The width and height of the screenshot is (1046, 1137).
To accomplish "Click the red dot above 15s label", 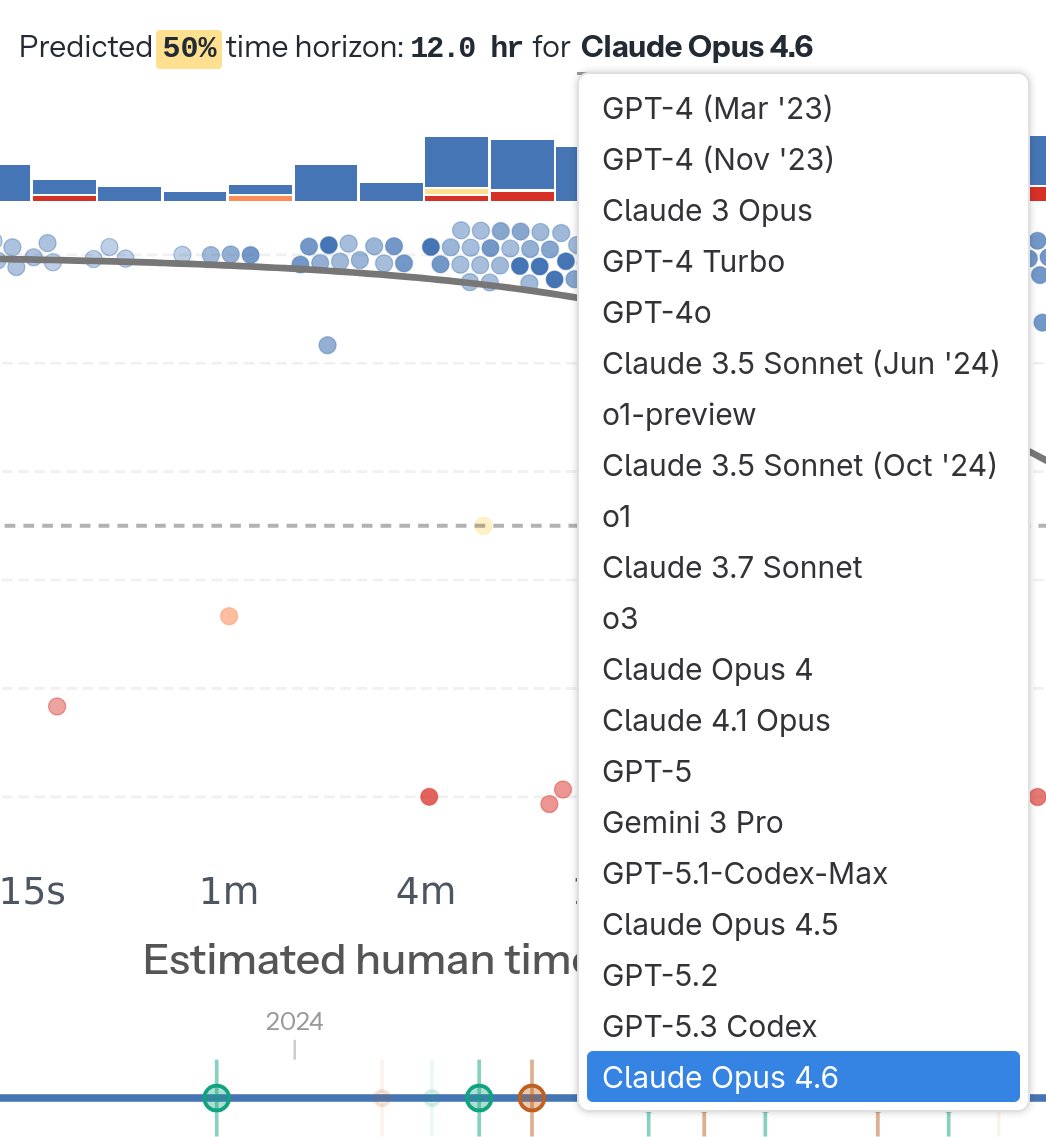I will [57, 706].
